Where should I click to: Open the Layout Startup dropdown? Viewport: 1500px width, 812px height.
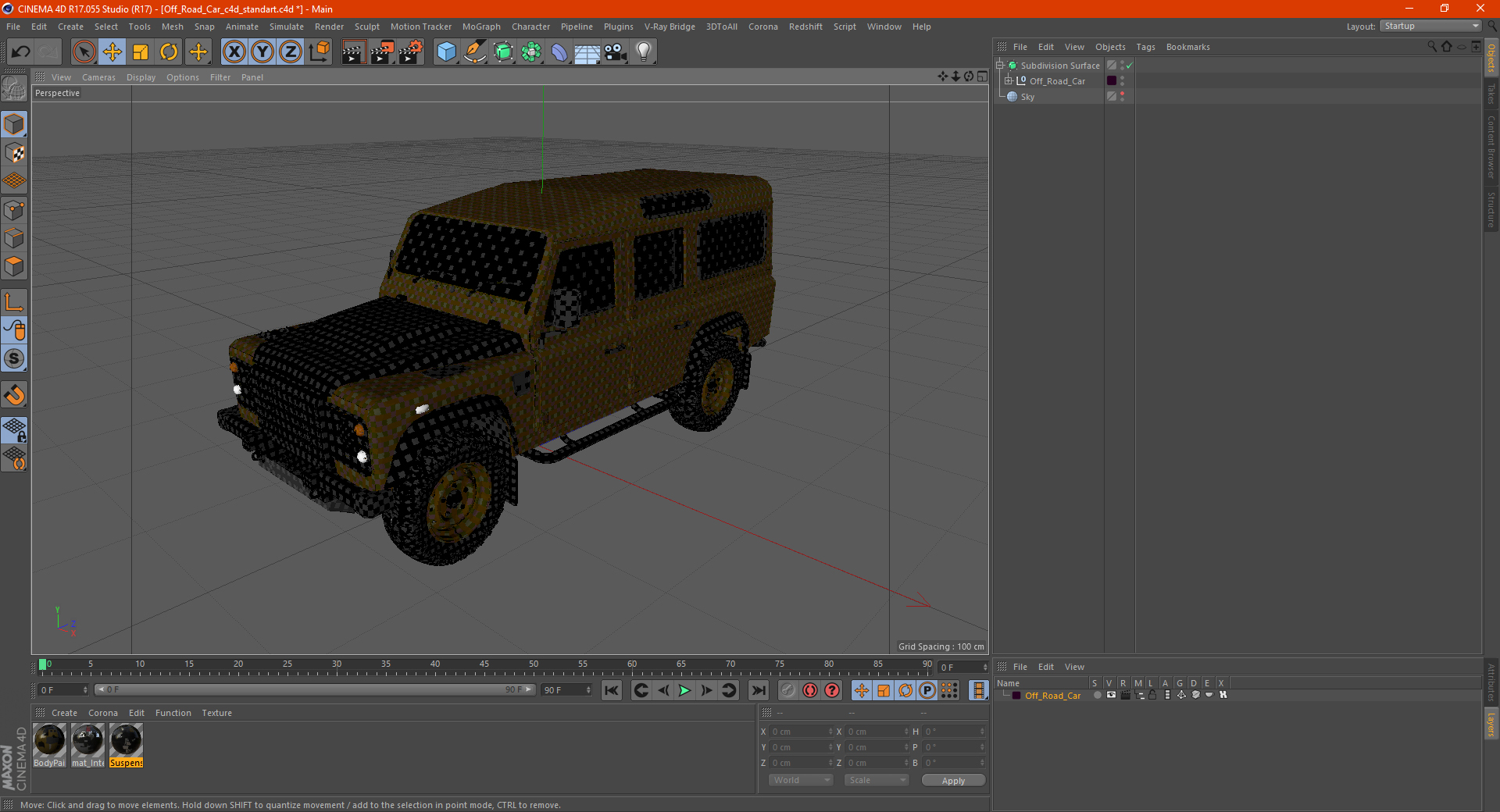(x=1430, y=26)
